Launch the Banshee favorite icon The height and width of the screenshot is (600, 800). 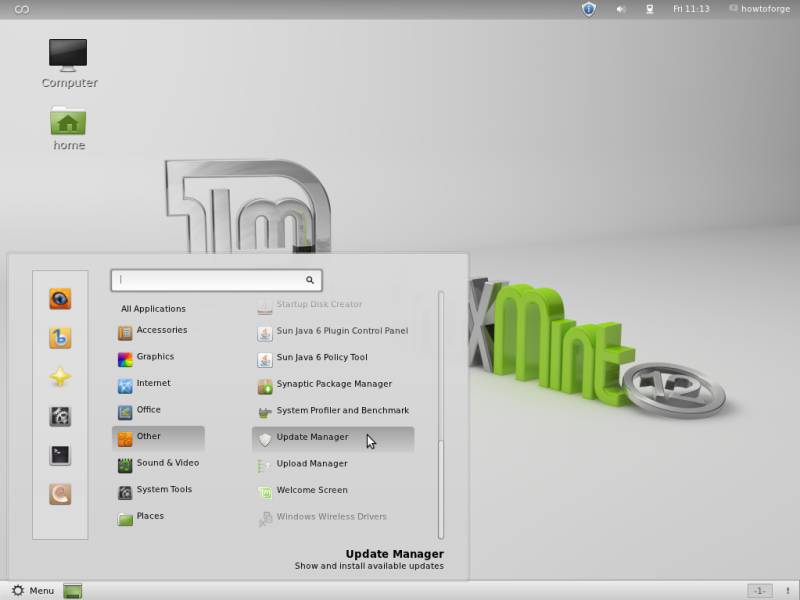pos(60,338)
